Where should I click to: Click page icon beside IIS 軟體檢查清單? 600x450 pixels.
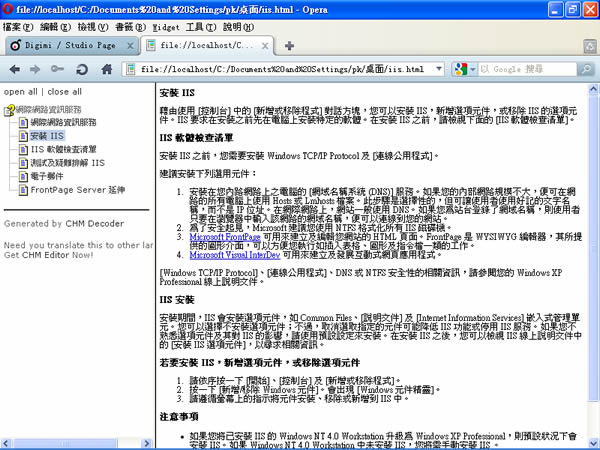[x=23, y=149]
